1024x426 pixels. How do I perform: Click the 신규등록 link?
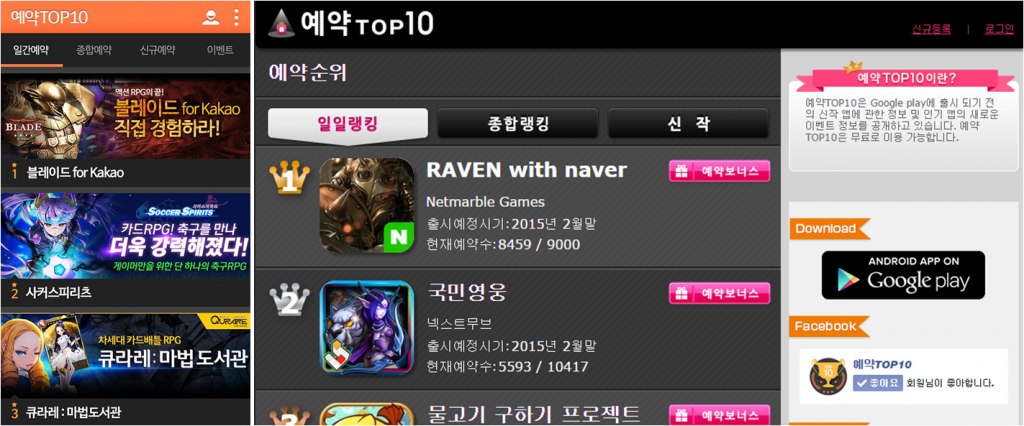(931, 29)
